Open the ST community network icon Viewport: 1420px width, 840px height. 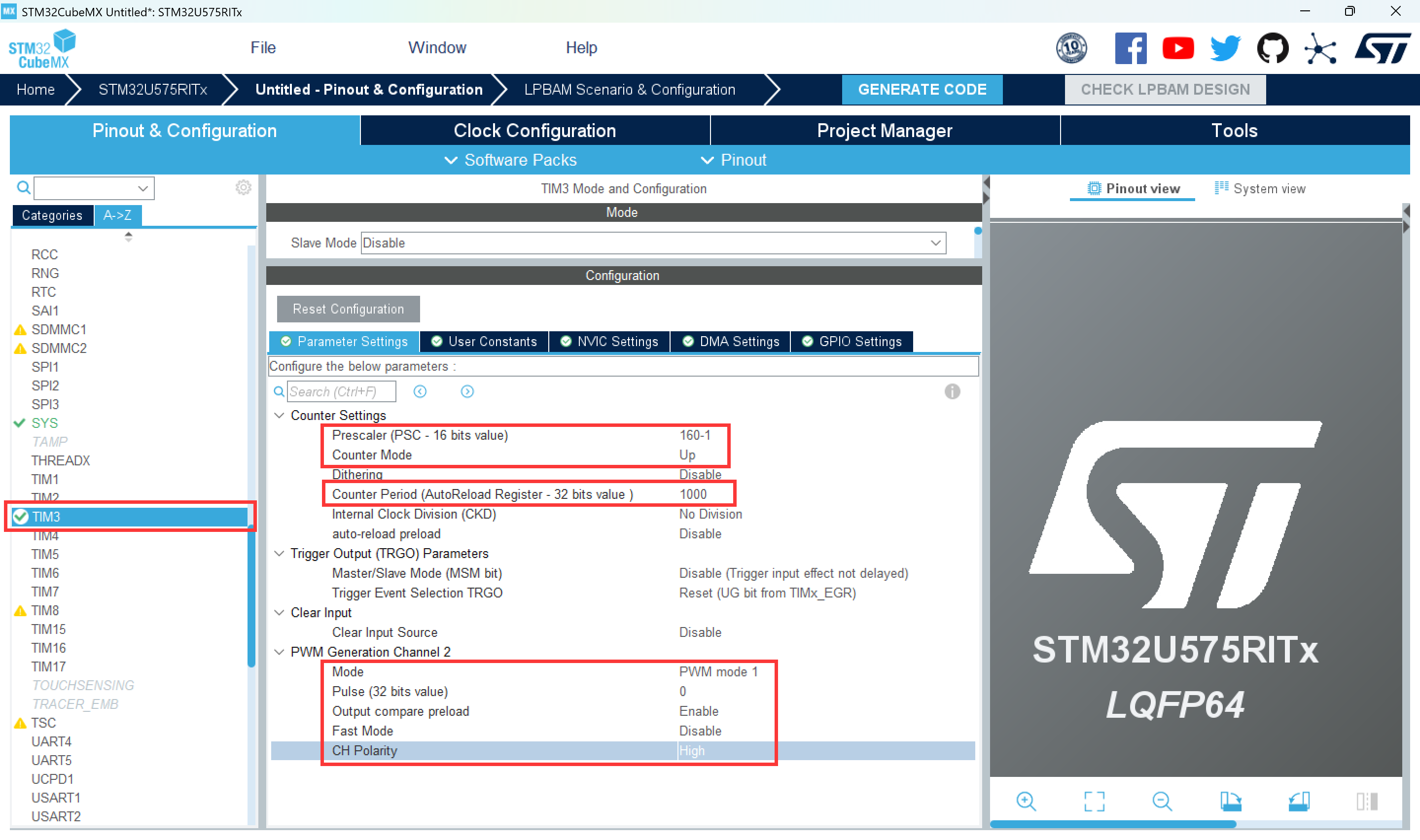coord(1320,48)
